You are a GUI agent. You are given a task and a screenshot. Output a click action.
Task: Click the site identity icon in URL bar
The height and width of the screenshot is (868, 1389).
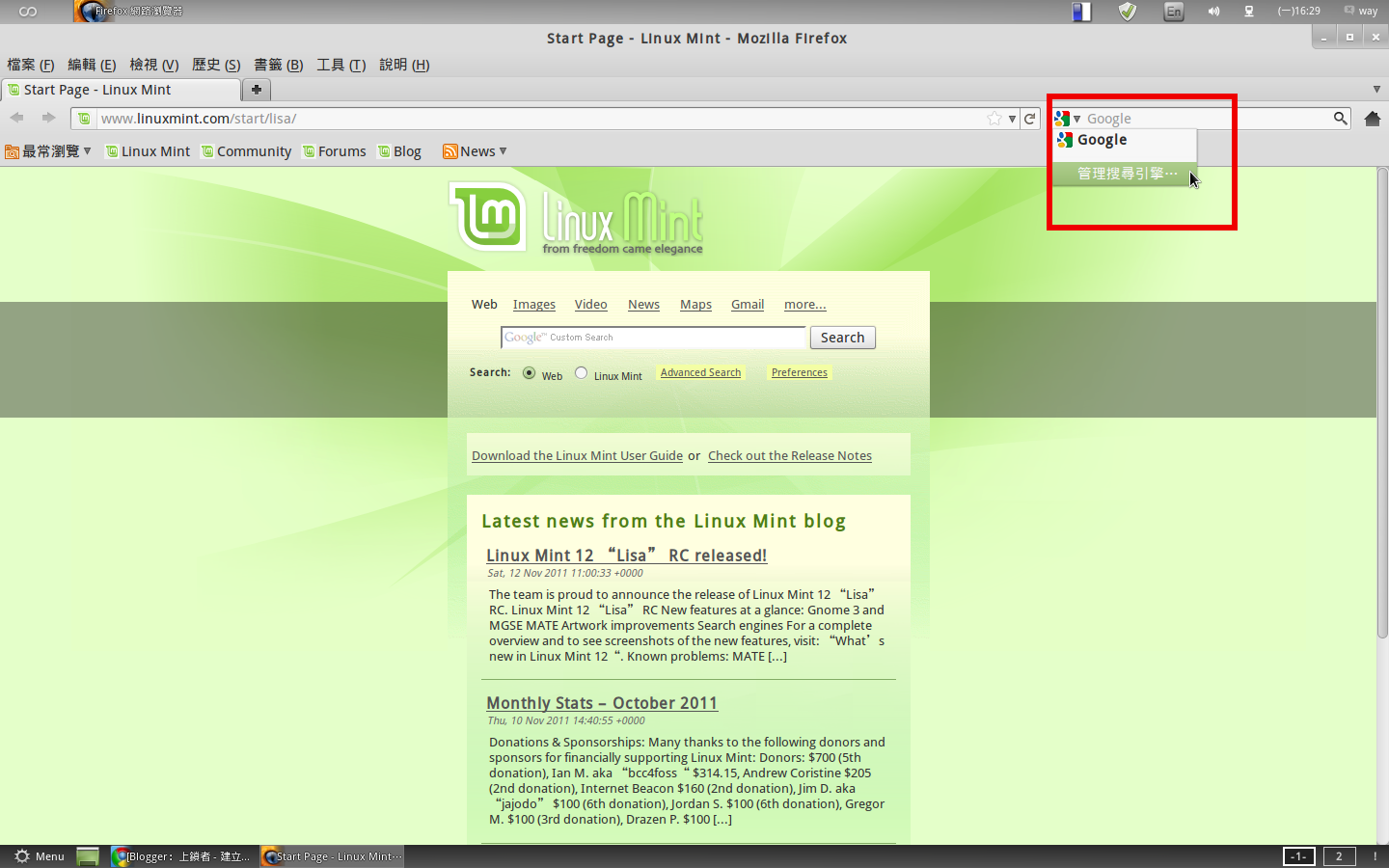pyautogui.click(x=84, y=119)
